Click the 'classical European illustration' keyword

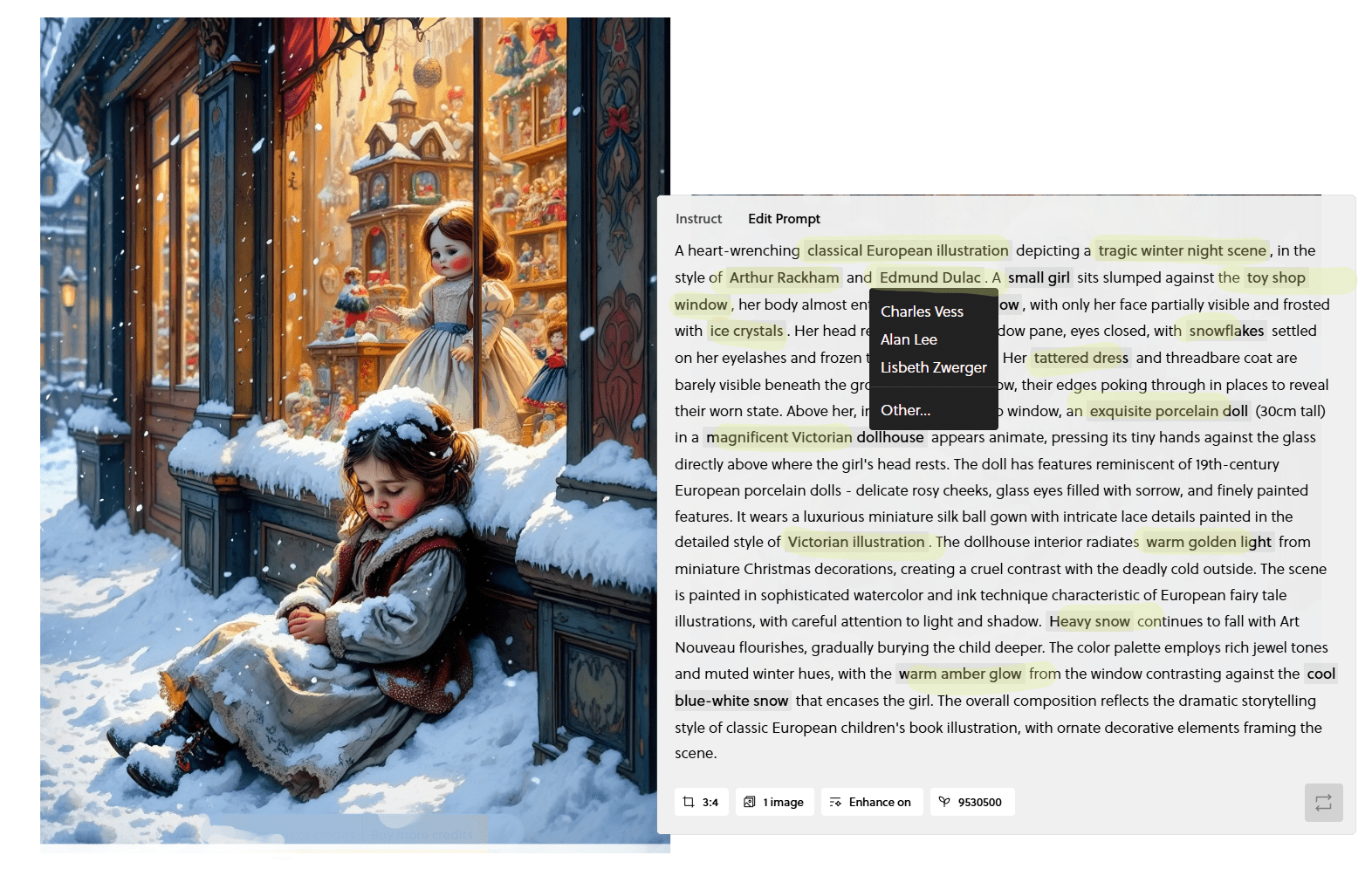(908, 250)
